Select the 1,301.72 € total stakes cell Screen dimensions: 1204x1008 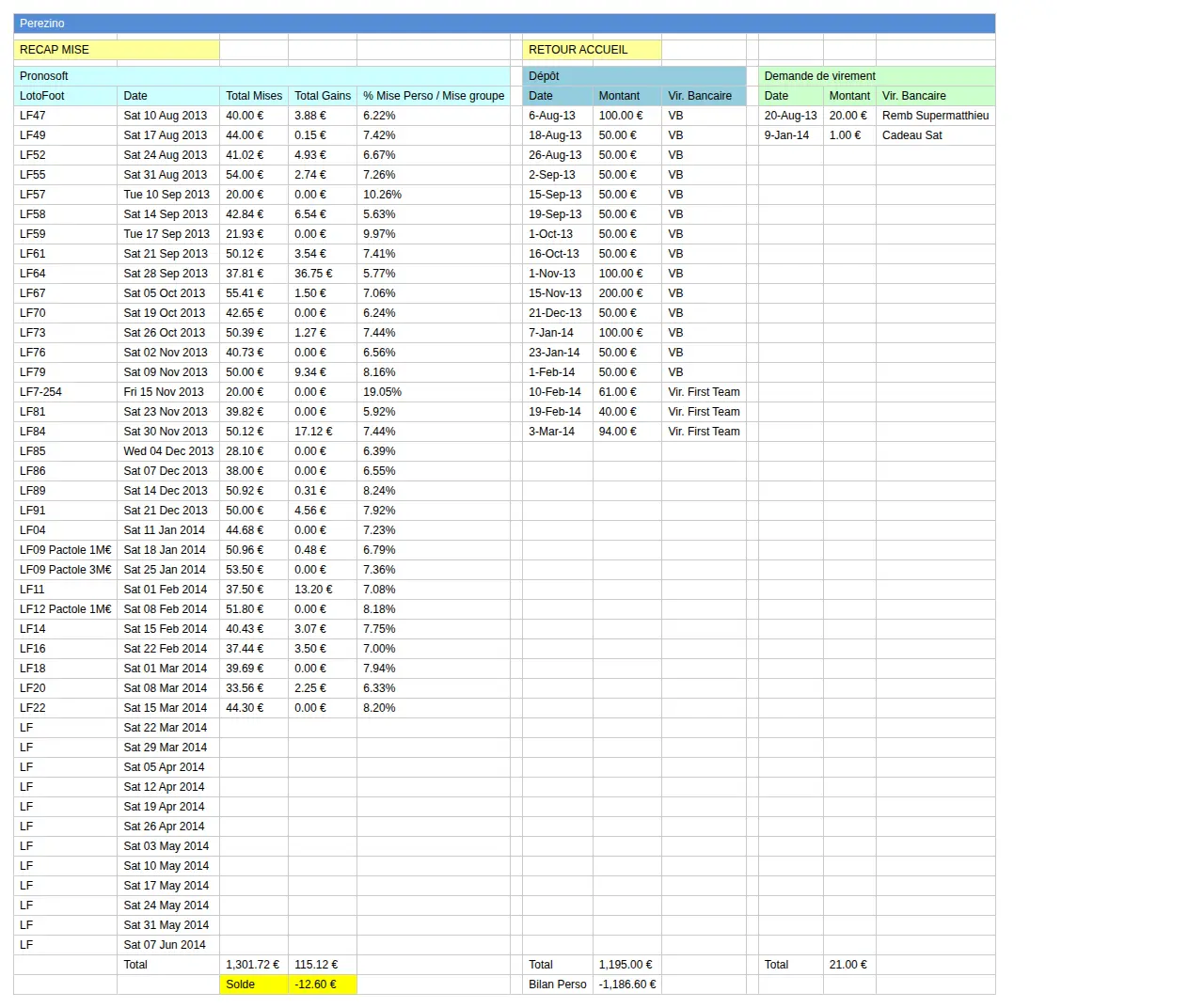(x=254, y=965)
